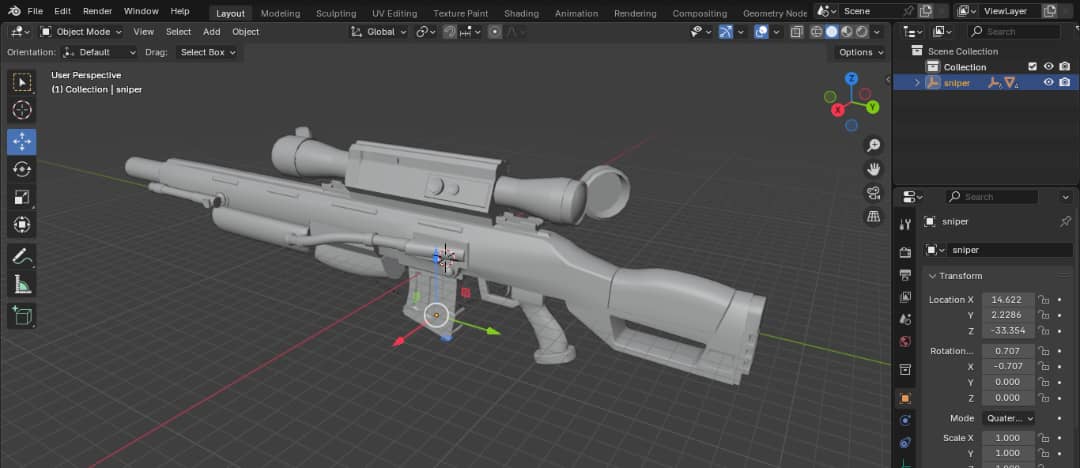1080x468 pixels.
Task: Click the green Y axis gizmo ball
Action: pos(873,107)
